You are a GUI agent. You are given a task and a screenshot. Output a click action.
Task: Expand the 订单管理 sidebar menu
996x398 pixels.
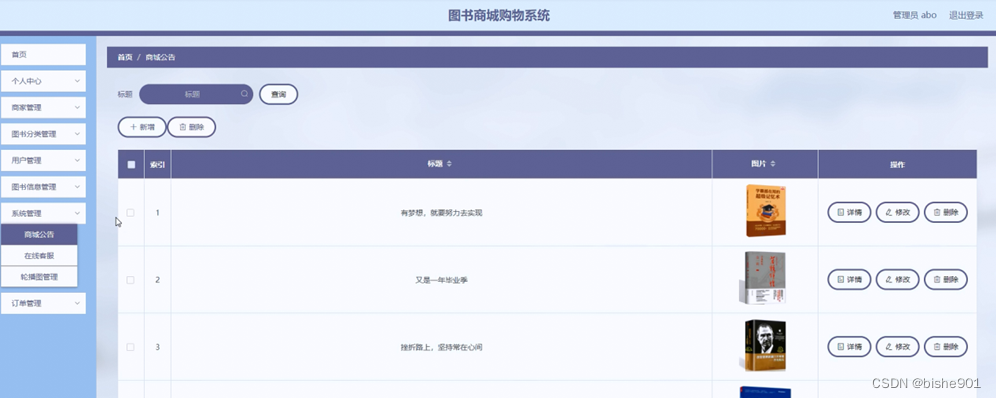click(43, 303)
